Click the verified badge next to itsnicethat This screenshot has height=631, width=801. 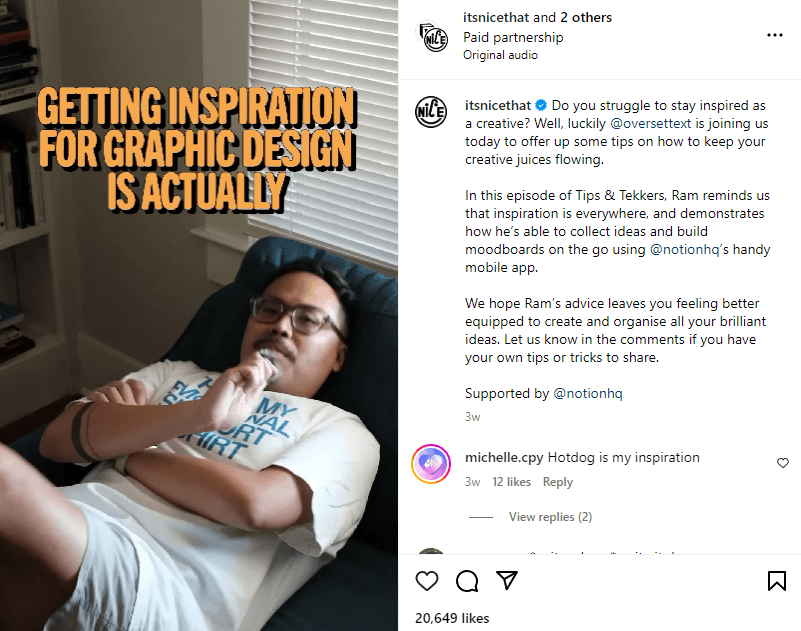click(541, 105)
